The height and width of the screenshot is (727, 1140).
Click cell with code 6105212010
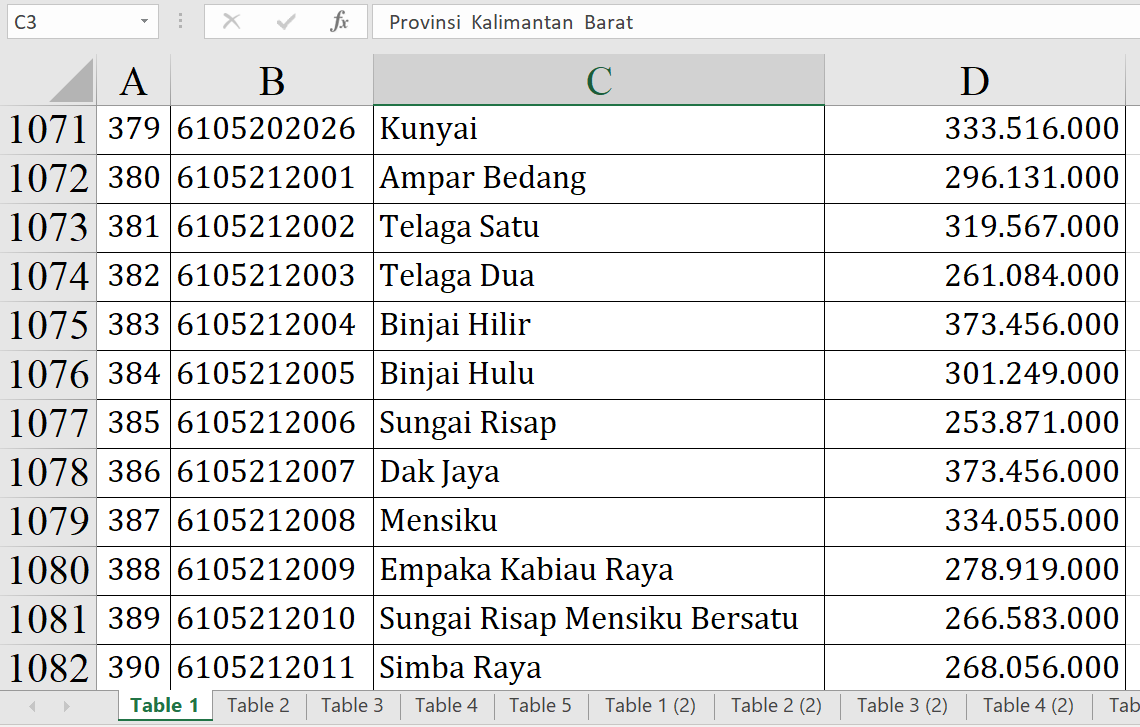tap(266, 619)
